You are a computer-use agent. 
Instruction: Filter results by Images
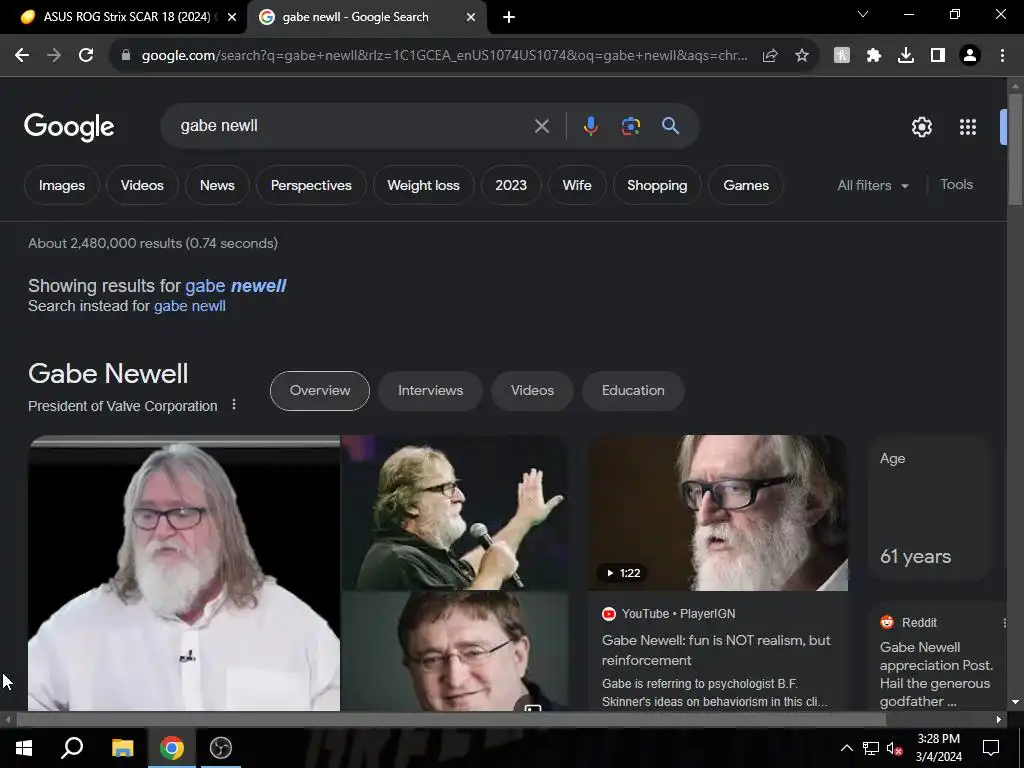pyautogui.click(x=62, y=185)
